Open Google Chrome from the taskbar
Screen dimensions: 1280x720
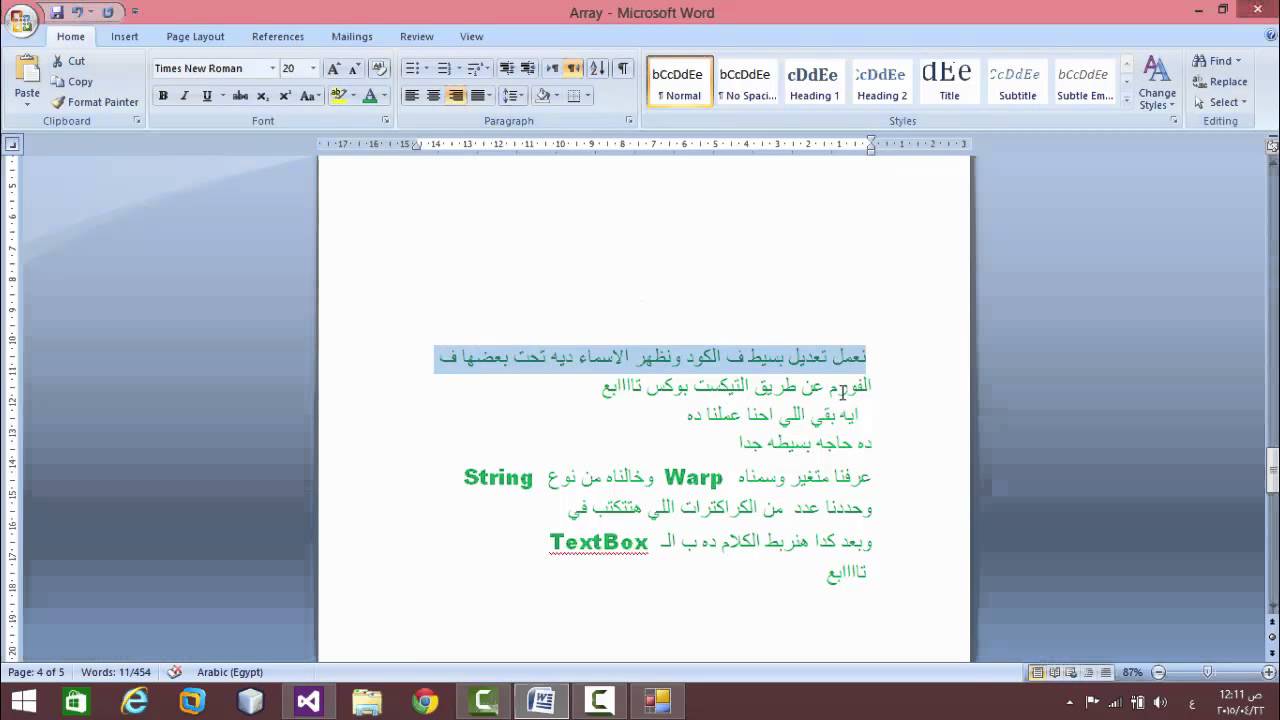(x=425, y=701)
